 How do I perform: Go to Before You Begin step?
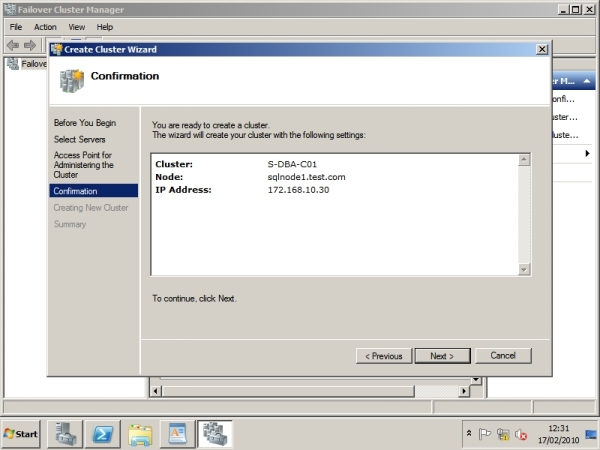pos(85,123)
